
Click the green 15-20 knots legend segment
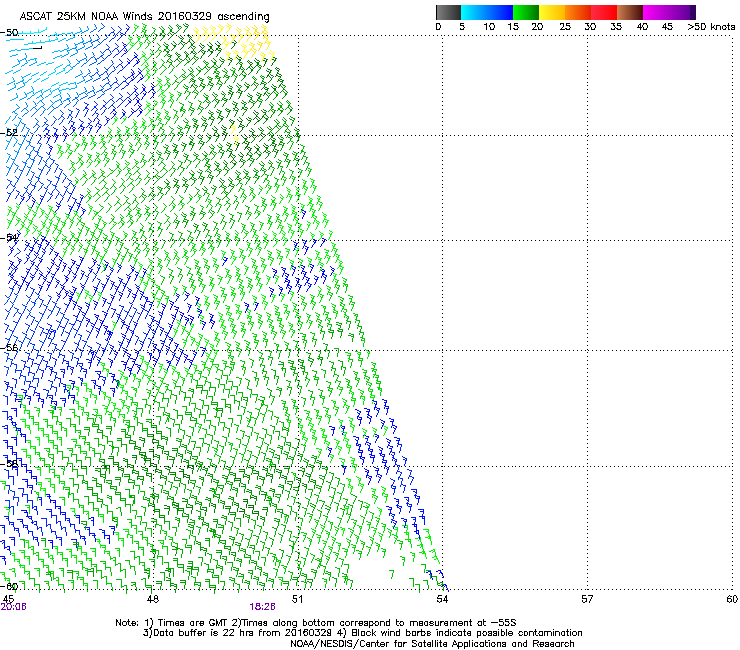(526, 12)
